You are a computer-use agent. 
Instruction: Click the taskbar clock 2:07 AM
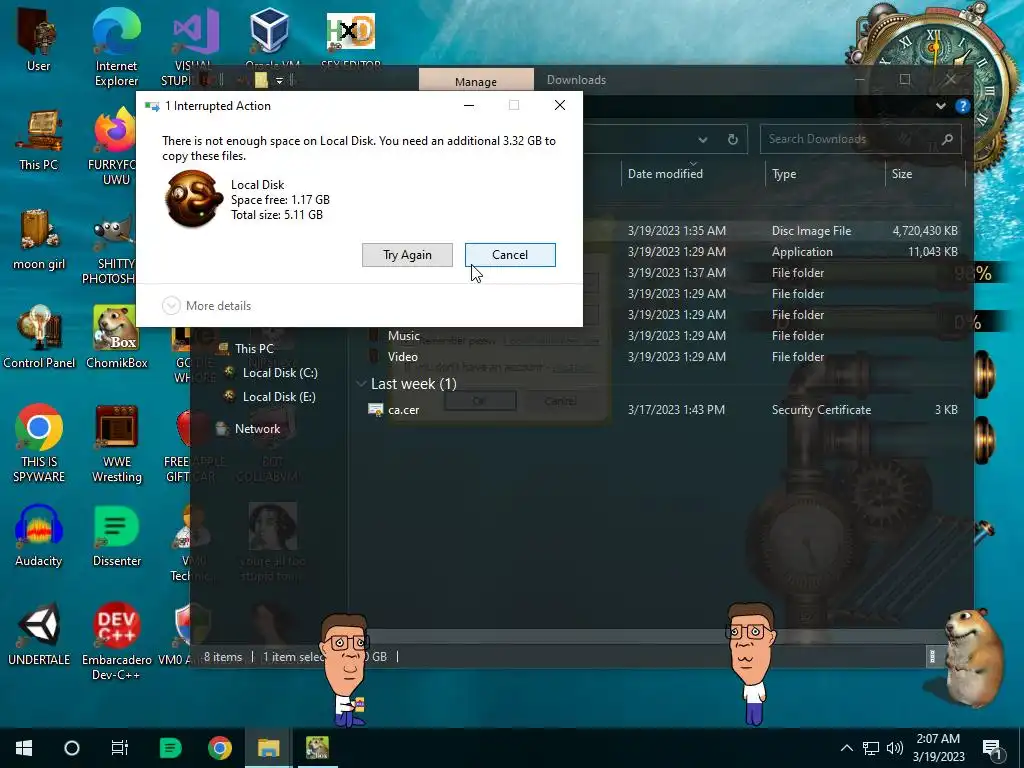tap(938, 748)
